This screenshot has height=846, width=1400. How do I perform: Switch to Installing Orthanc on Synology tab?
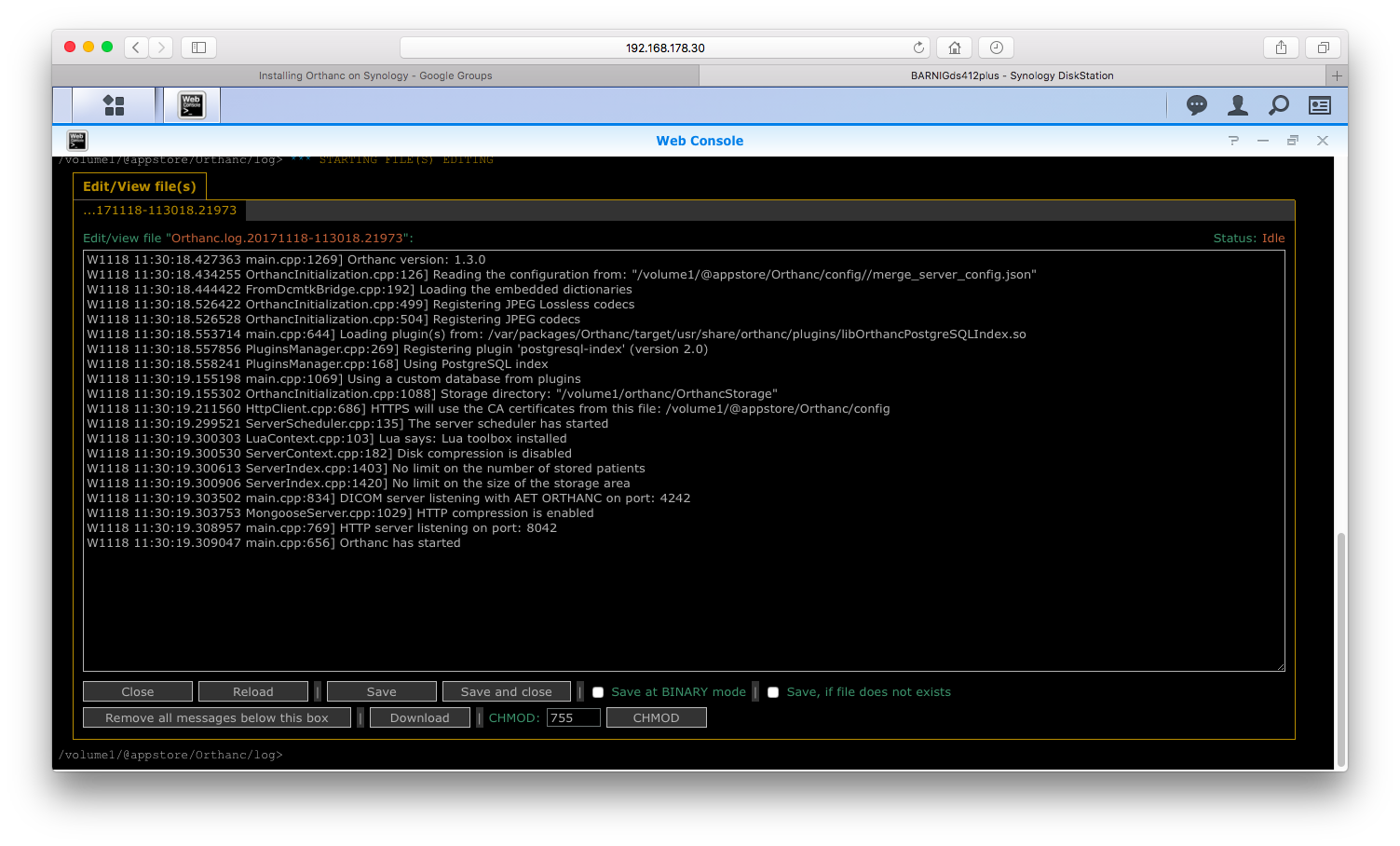tap(375, 75)
